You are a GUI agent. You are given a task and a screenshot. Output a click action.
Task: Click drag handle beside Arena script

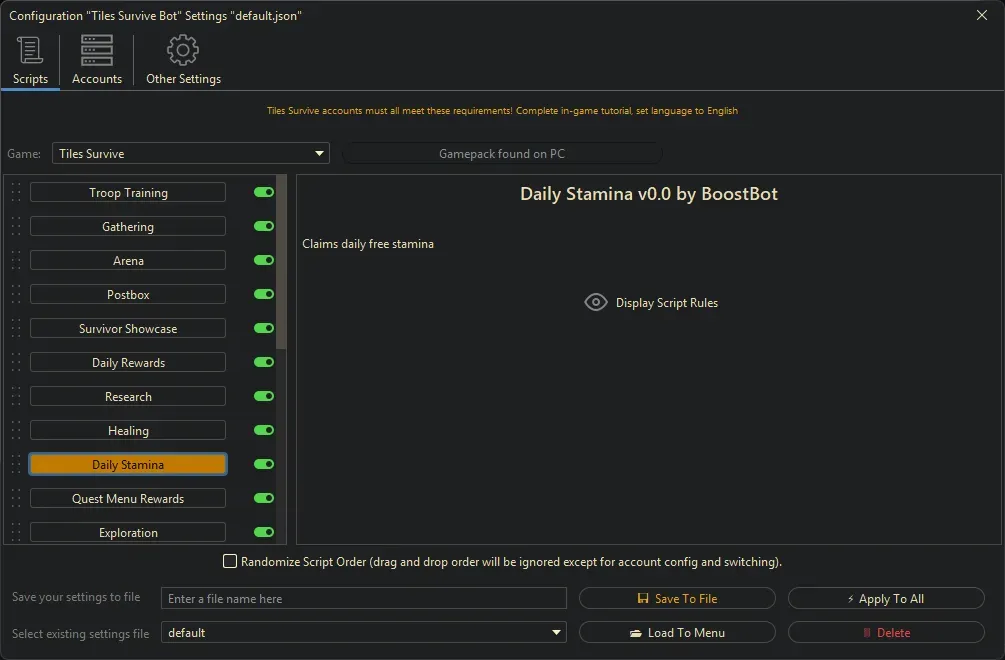point(16,261)
